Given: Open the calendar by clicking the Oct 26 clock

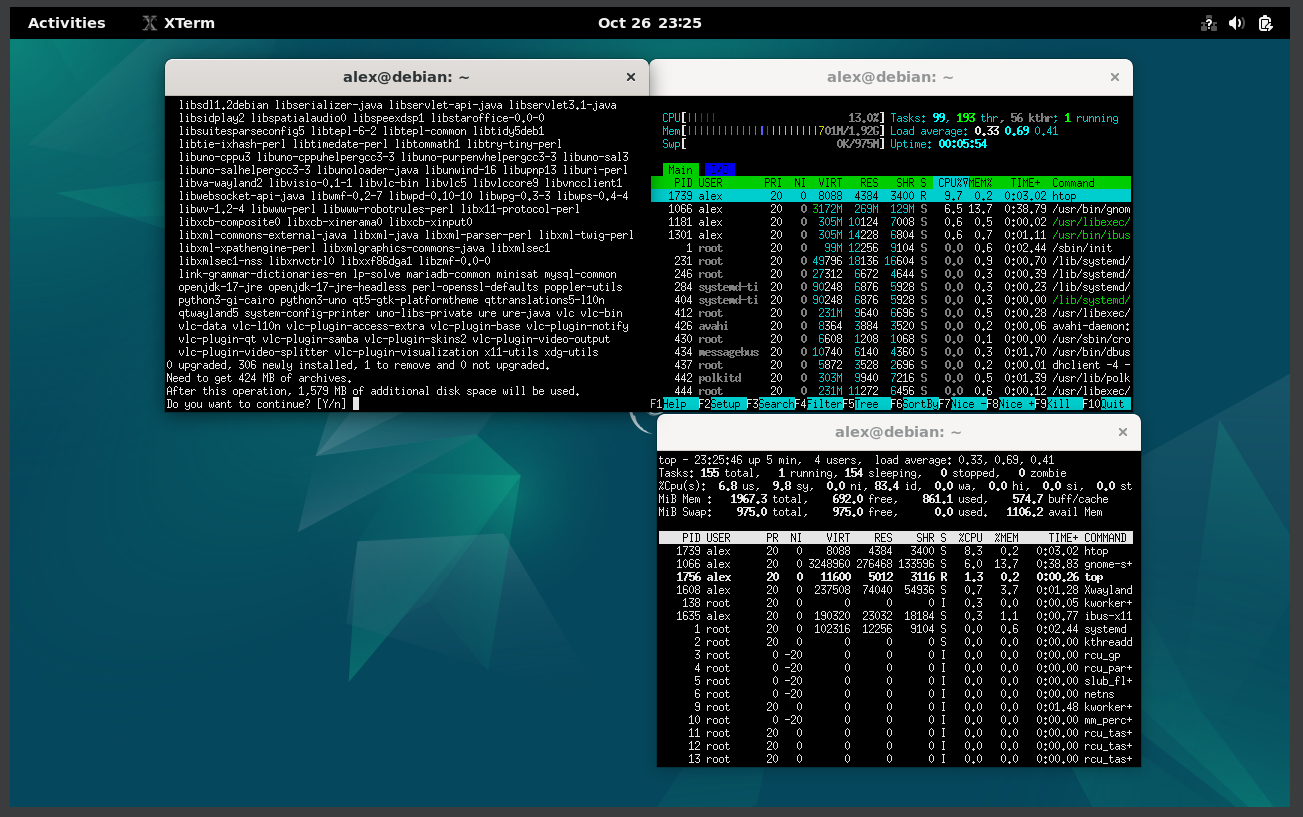Looking at the screenshot, I should click(651, 22).
